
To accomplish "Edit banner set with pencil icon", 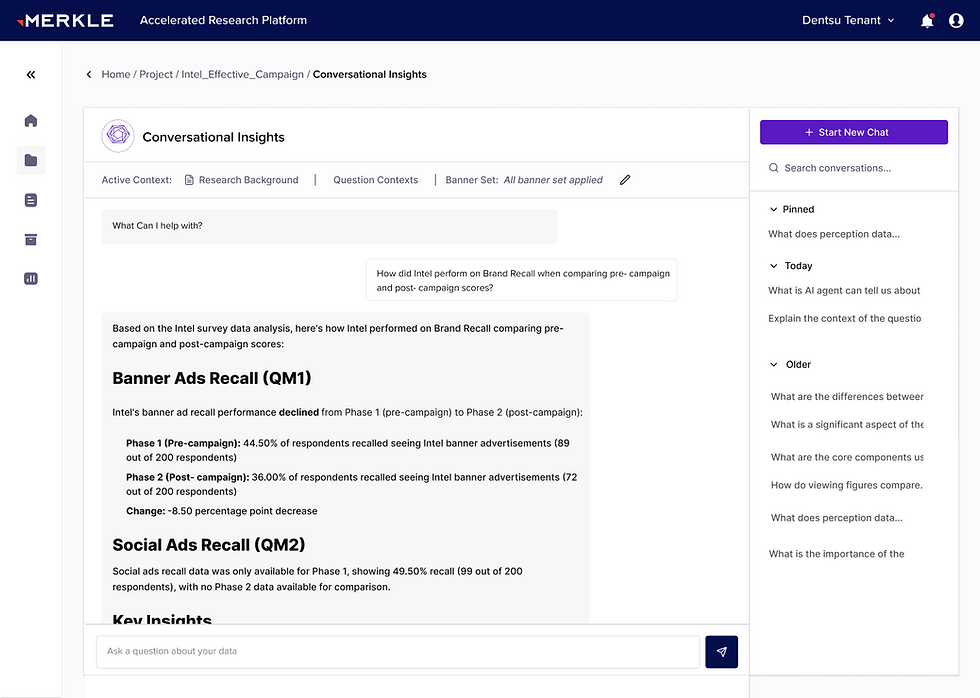I will click(625, 180).
